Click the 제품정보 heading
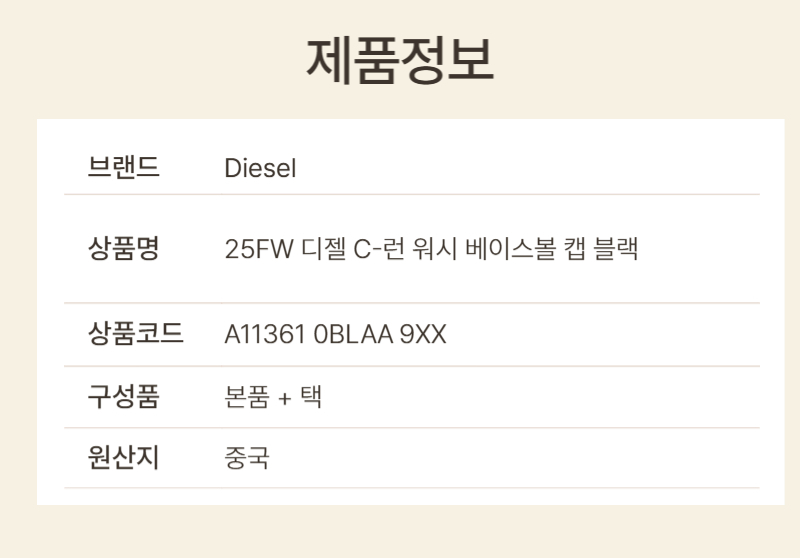This screenshot has width=800, height=558. pyautogui.click(x=399, y=60)
